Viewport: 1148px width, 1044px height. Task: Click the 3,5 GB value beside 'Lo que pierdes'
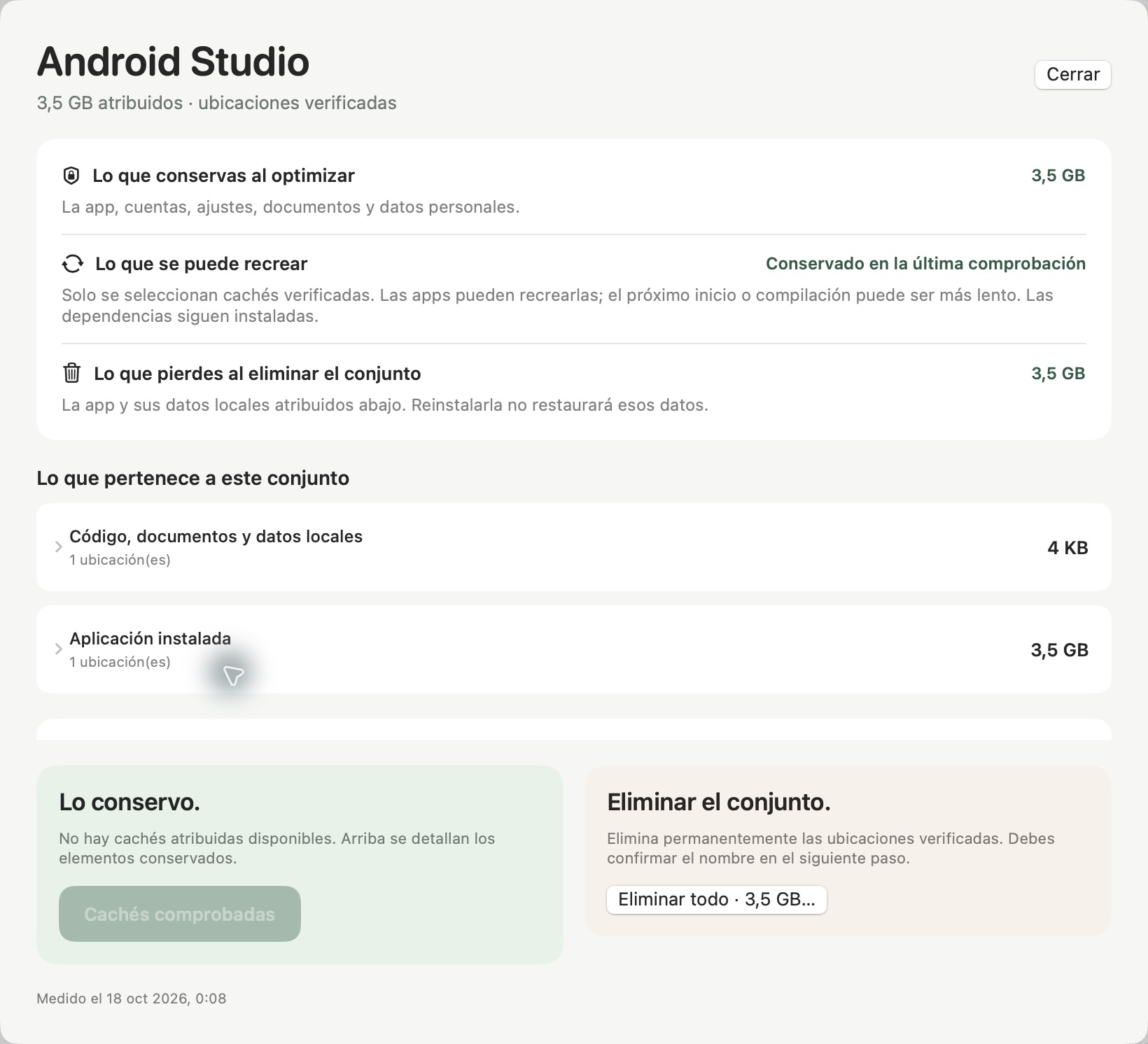click(1058, 374)
